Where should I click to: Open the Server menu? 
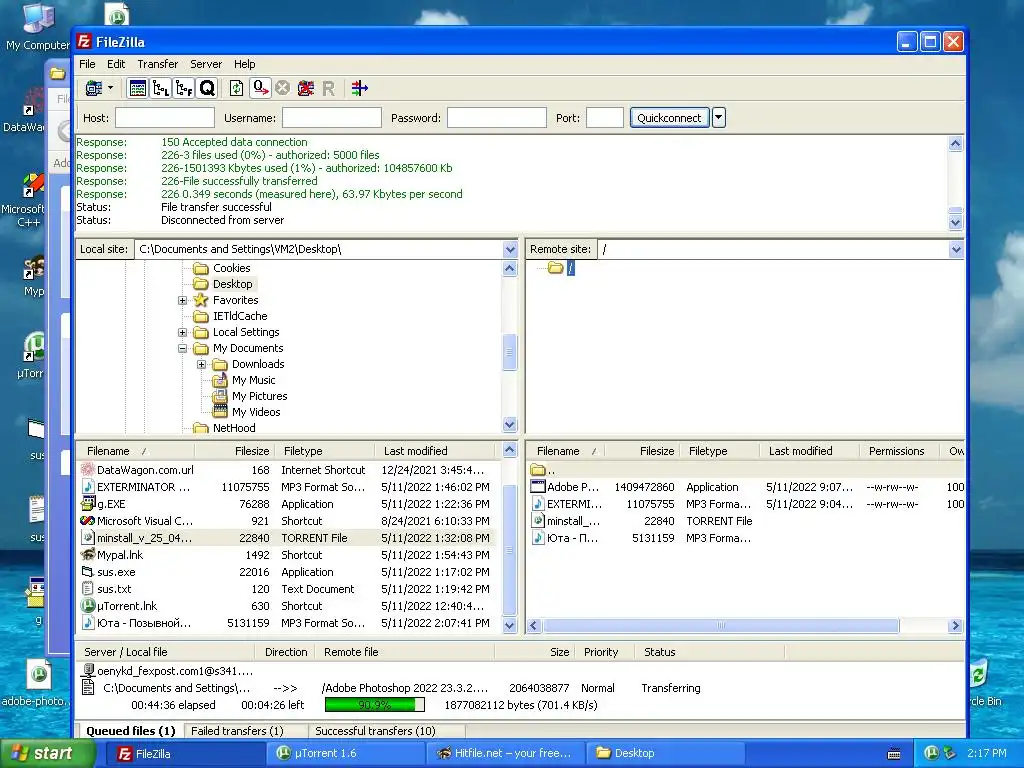[206, 64]
